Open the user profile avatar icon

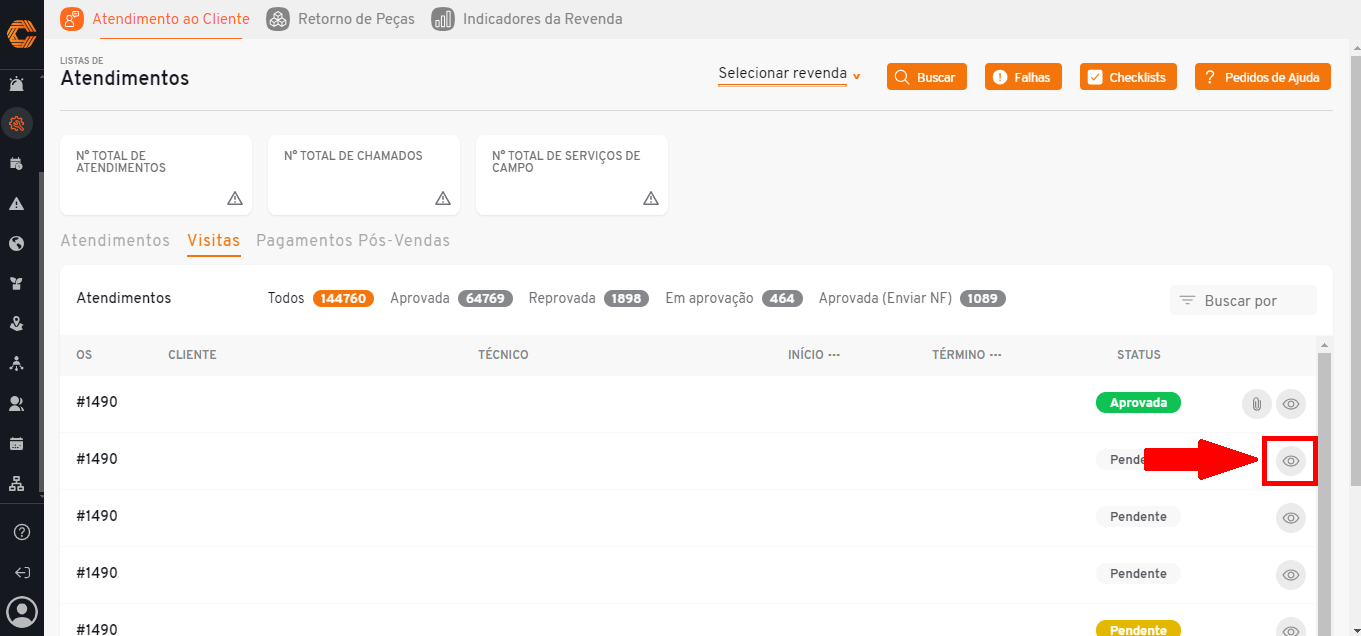click(x=21, y=611)
